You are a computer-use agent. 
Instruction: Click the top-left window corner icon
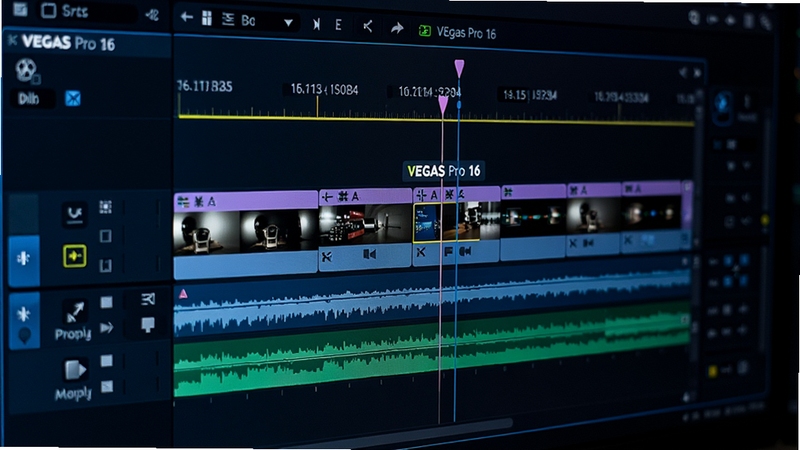pyautogui.click(x=20, y=9)
